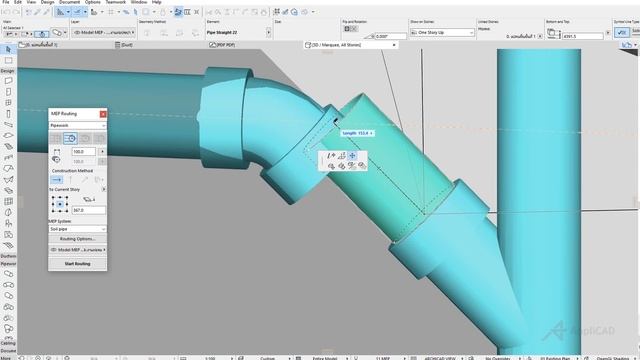Select the Object (person) tool in toolbox

click(8, 223)
